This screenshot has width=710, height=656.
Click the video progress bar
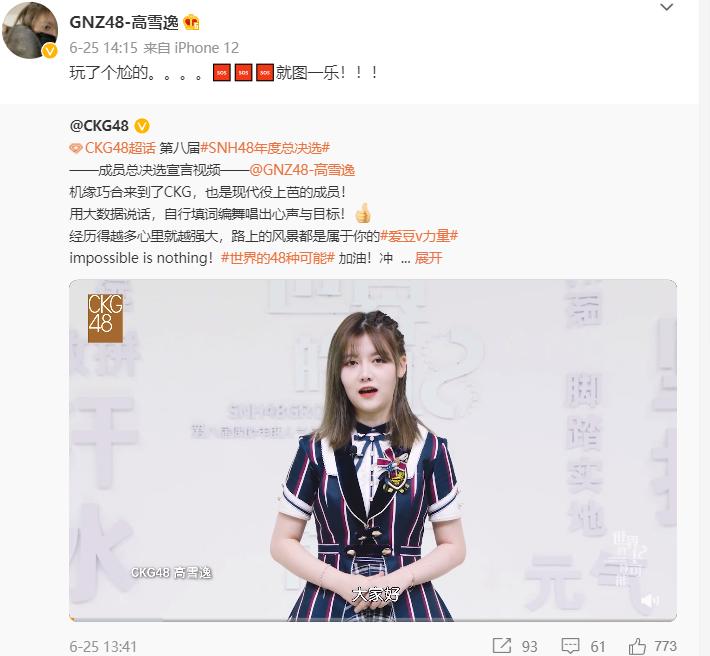[373, 619]
